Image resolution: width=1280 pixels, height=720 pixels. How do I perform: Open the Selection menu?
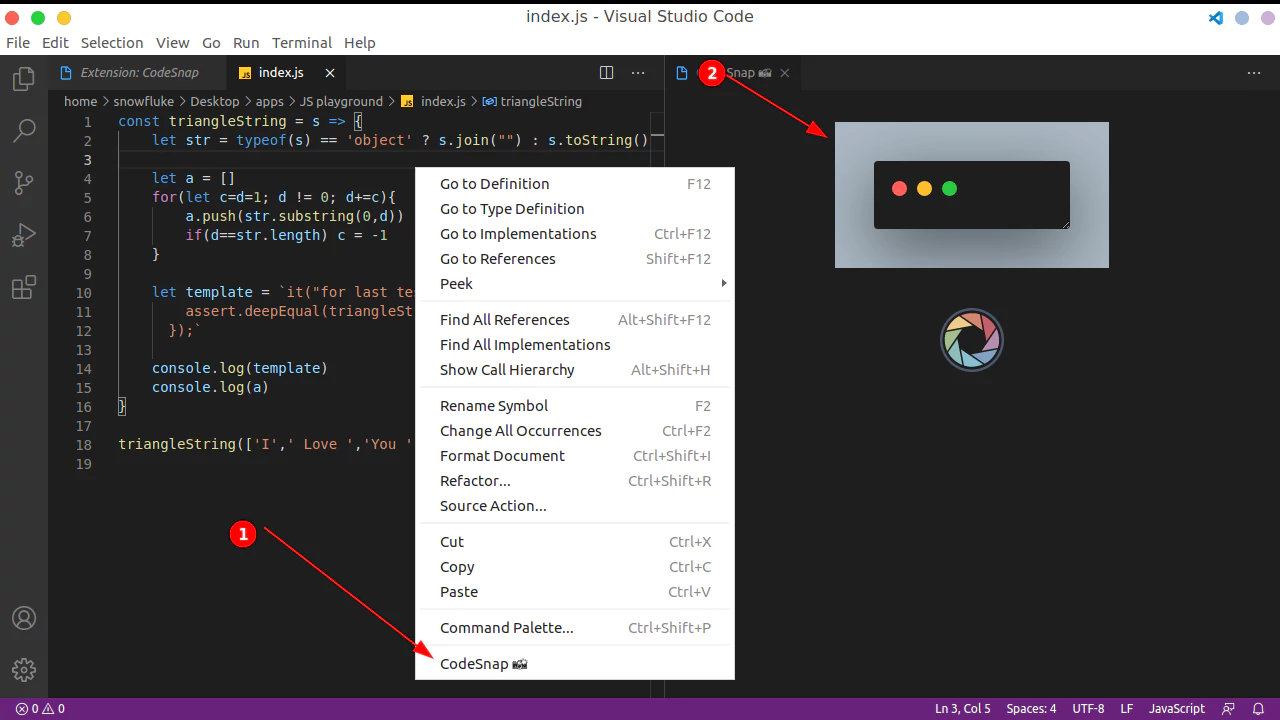[112, 43]
